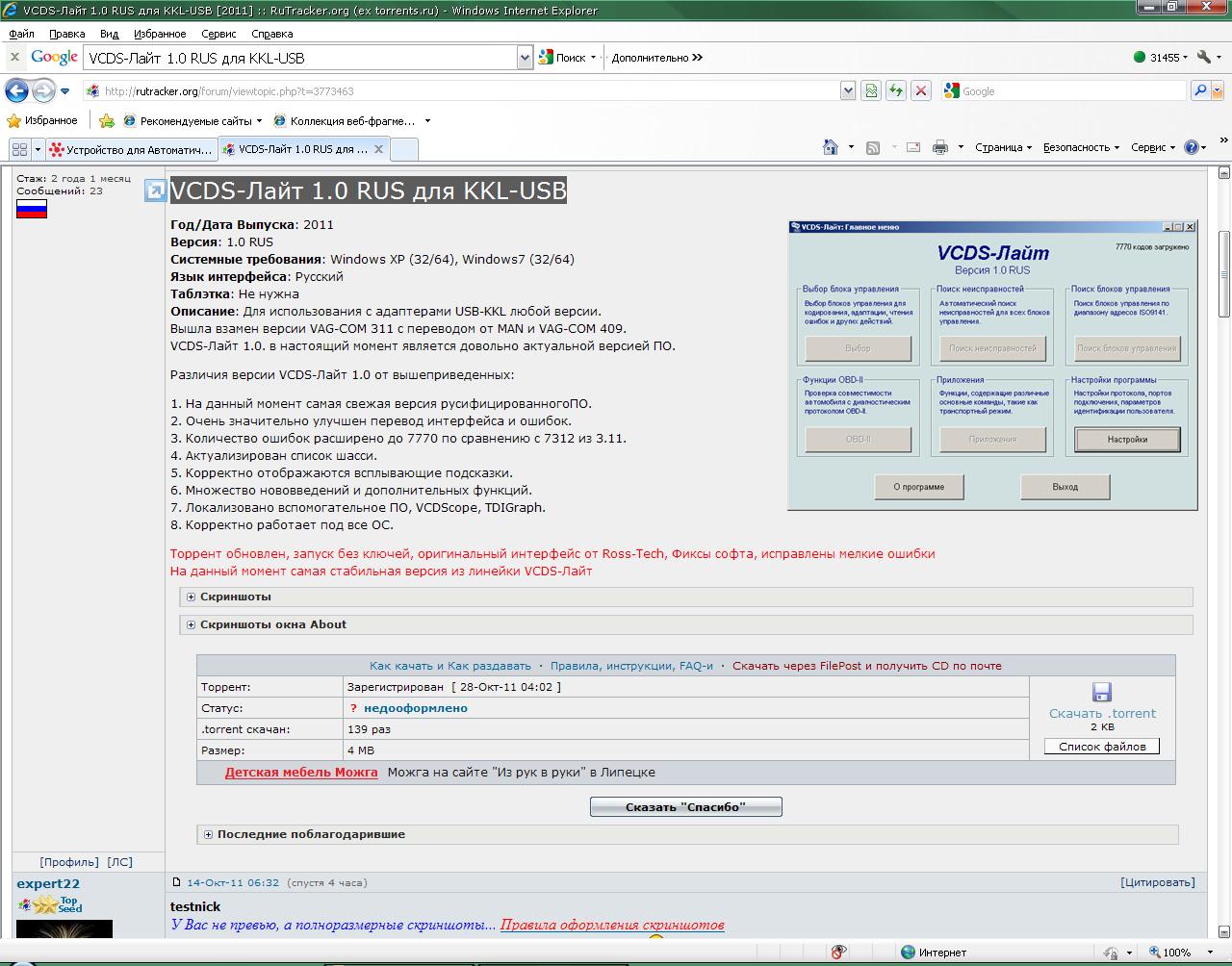Close the VCDS-Лайт 1.0 RUS tab

(x=378, y=149)
